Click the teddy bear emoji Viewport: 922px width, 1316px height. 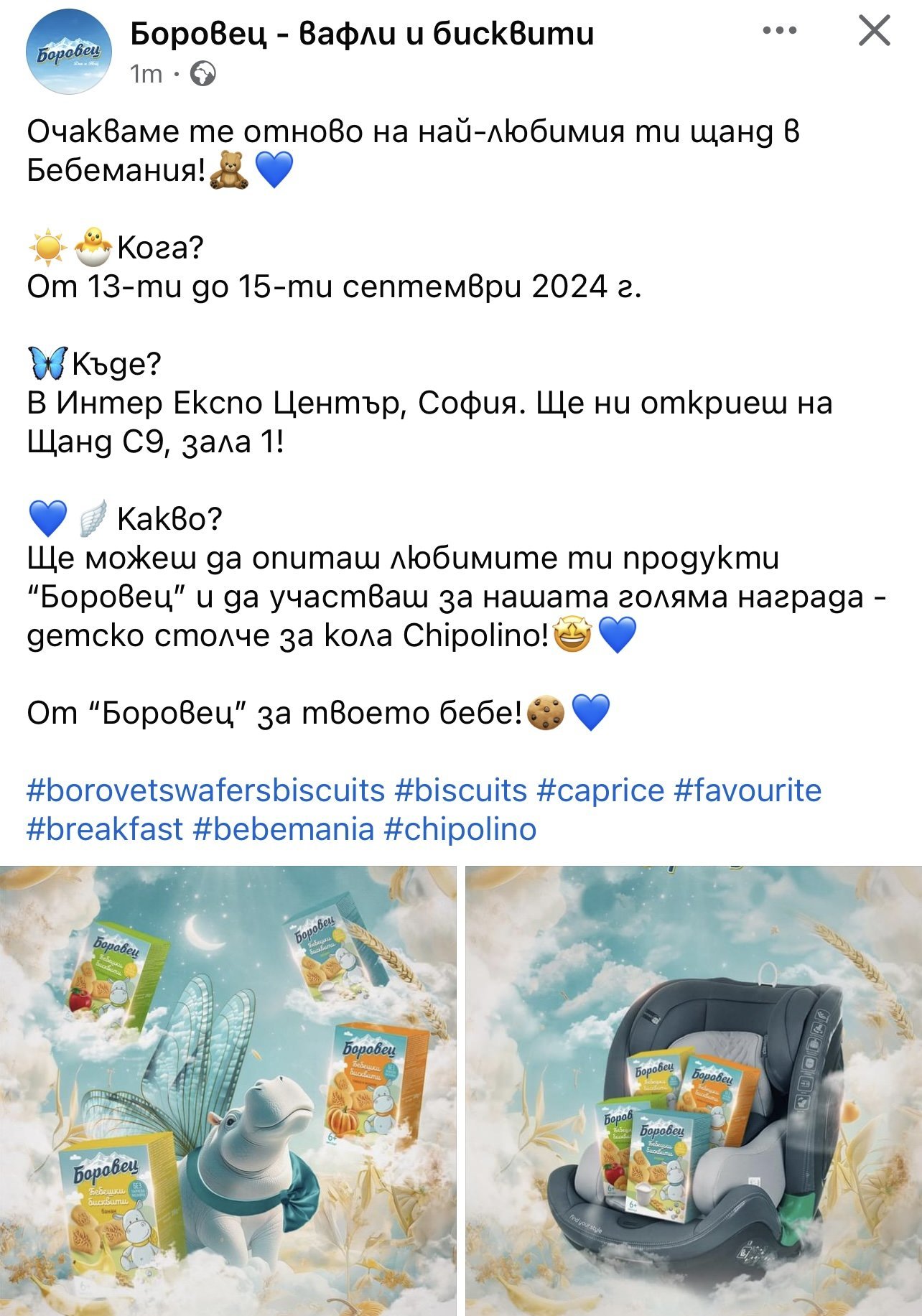click(x=229, y=171)
